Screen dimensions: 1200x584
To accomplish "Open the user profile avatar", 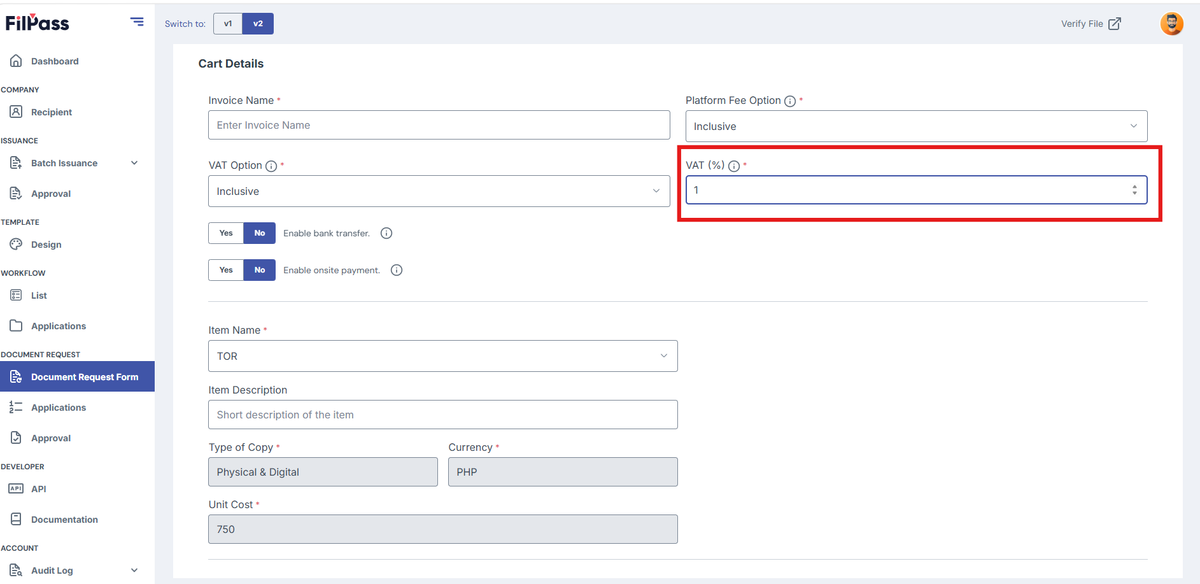I will tap(1171, 24).
